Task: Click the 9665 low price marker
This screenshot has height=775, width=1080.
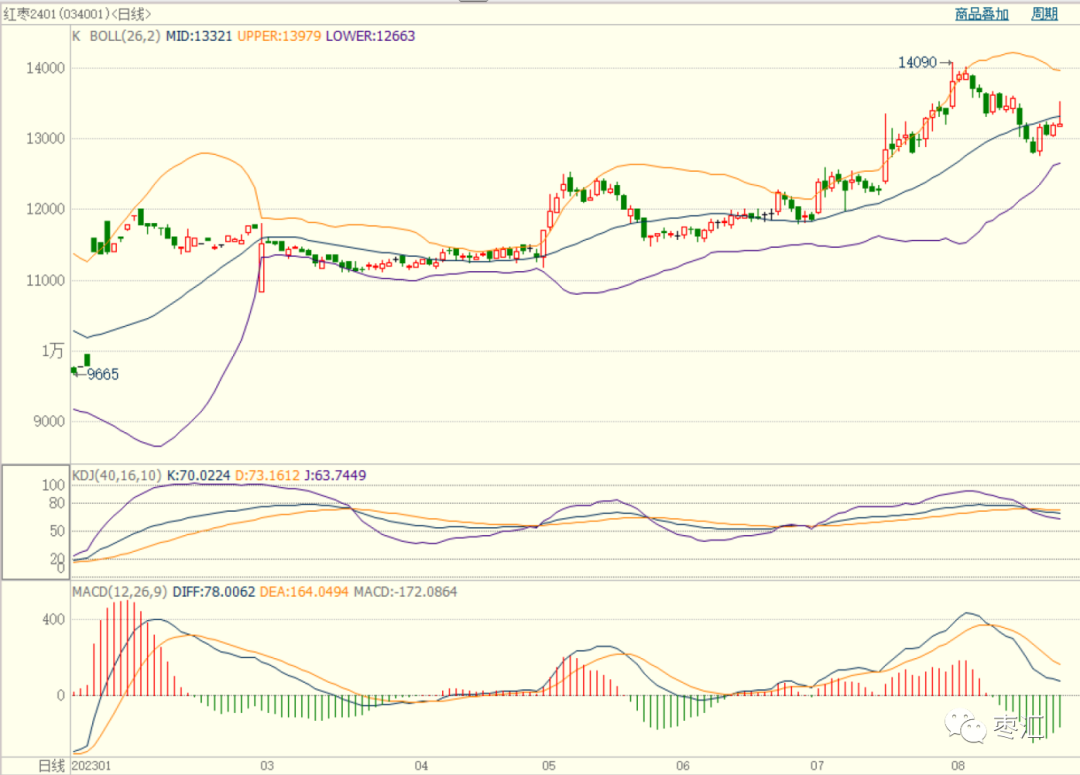Action: click(103, 374)
